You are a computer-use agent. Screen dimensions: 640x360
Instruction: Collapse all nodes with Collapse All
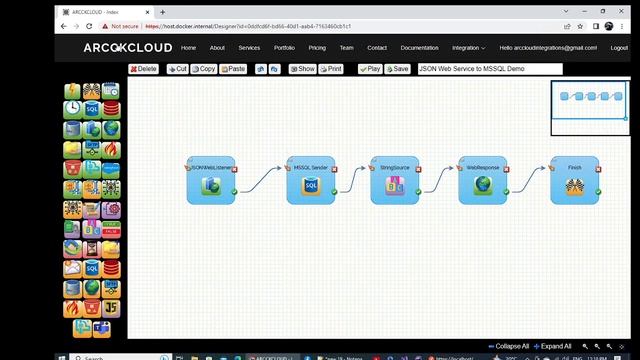pos(509,346)
